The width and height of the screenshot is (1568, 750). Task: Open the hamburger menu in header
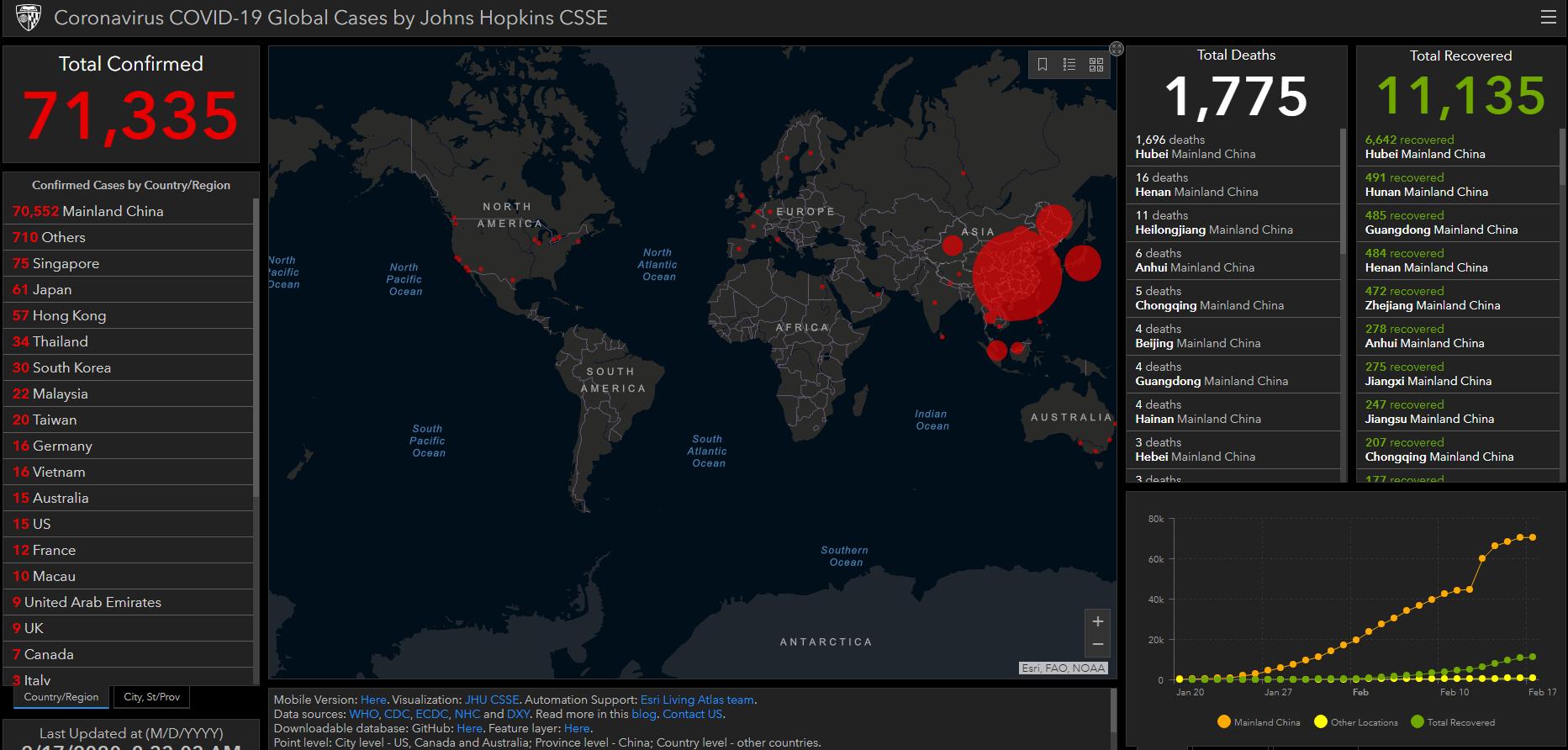tap(1548, 17)
